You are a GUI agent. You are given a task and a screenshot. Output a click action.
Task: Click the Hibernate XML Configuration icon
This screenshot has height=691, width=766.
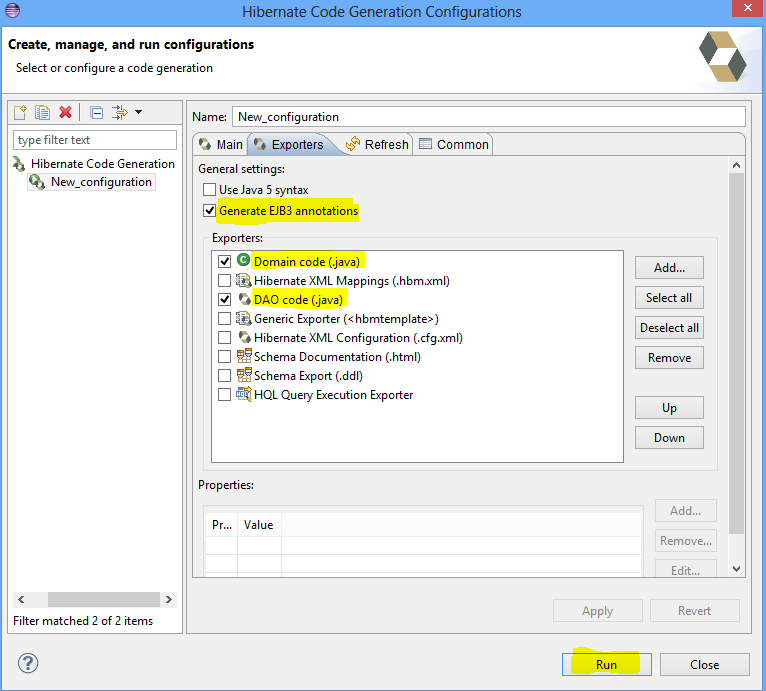(x=244, y=337)
